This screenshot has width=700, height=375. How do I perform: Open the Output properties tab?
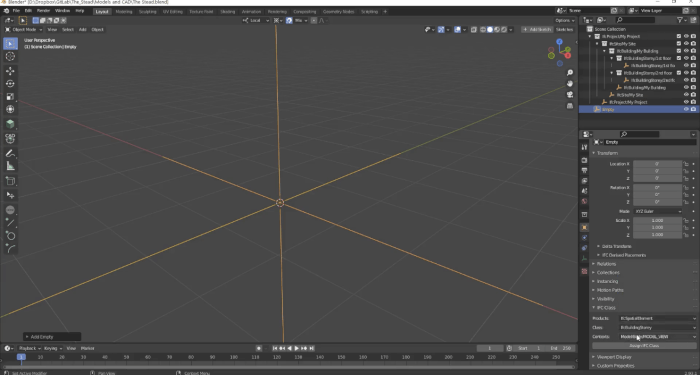point(584,170)
